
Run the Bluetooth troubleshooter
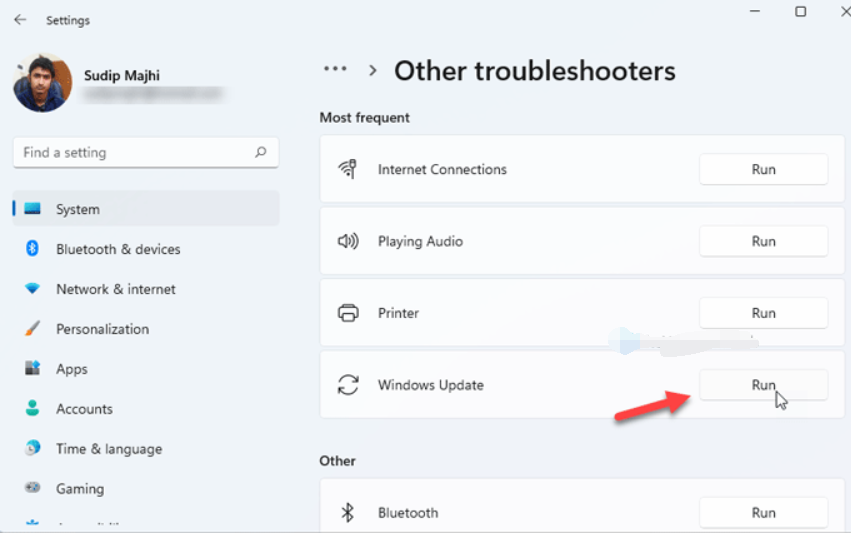[763, 513]
